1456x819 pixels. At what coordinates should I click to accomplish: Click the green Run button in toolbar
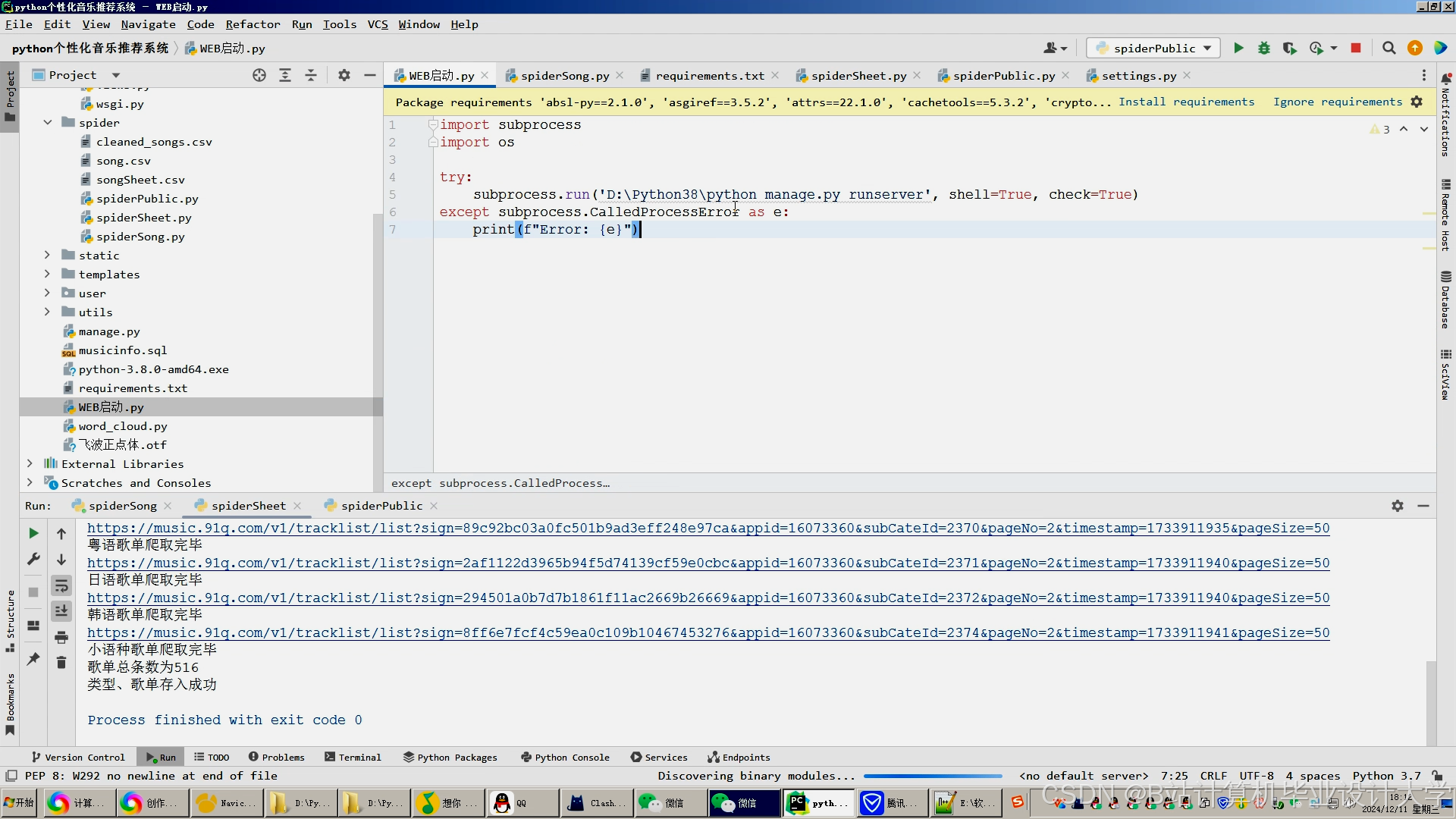[x=1238, y=48]
